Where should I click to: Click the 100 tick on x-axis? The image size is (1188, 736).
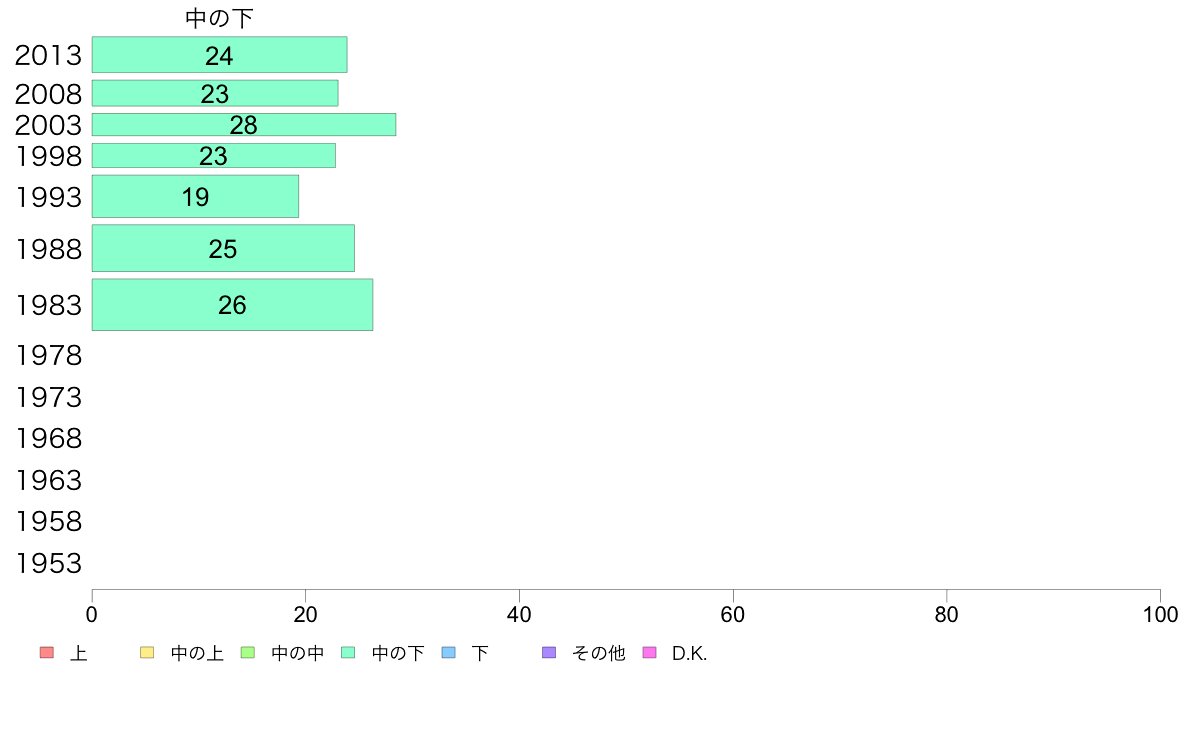point(1160,614)
